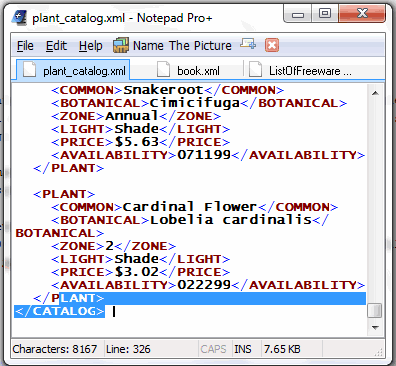
Task: Click the word Cimicifuga in the editor
Action: (195, 103)
